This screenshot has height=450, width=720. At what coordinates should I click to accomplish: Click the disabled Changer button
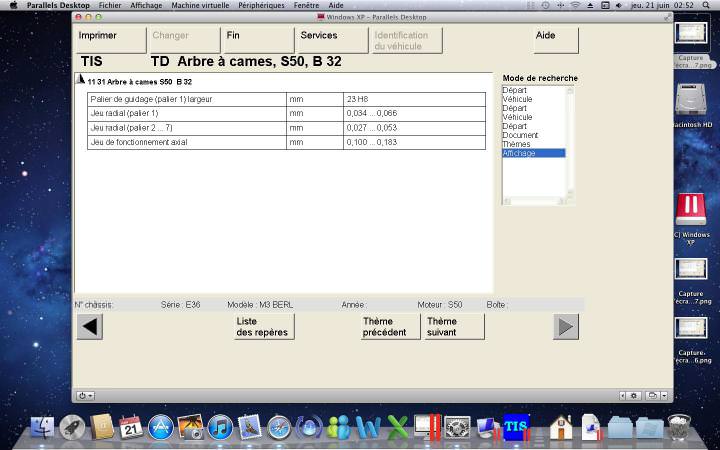tap(185, 40)
